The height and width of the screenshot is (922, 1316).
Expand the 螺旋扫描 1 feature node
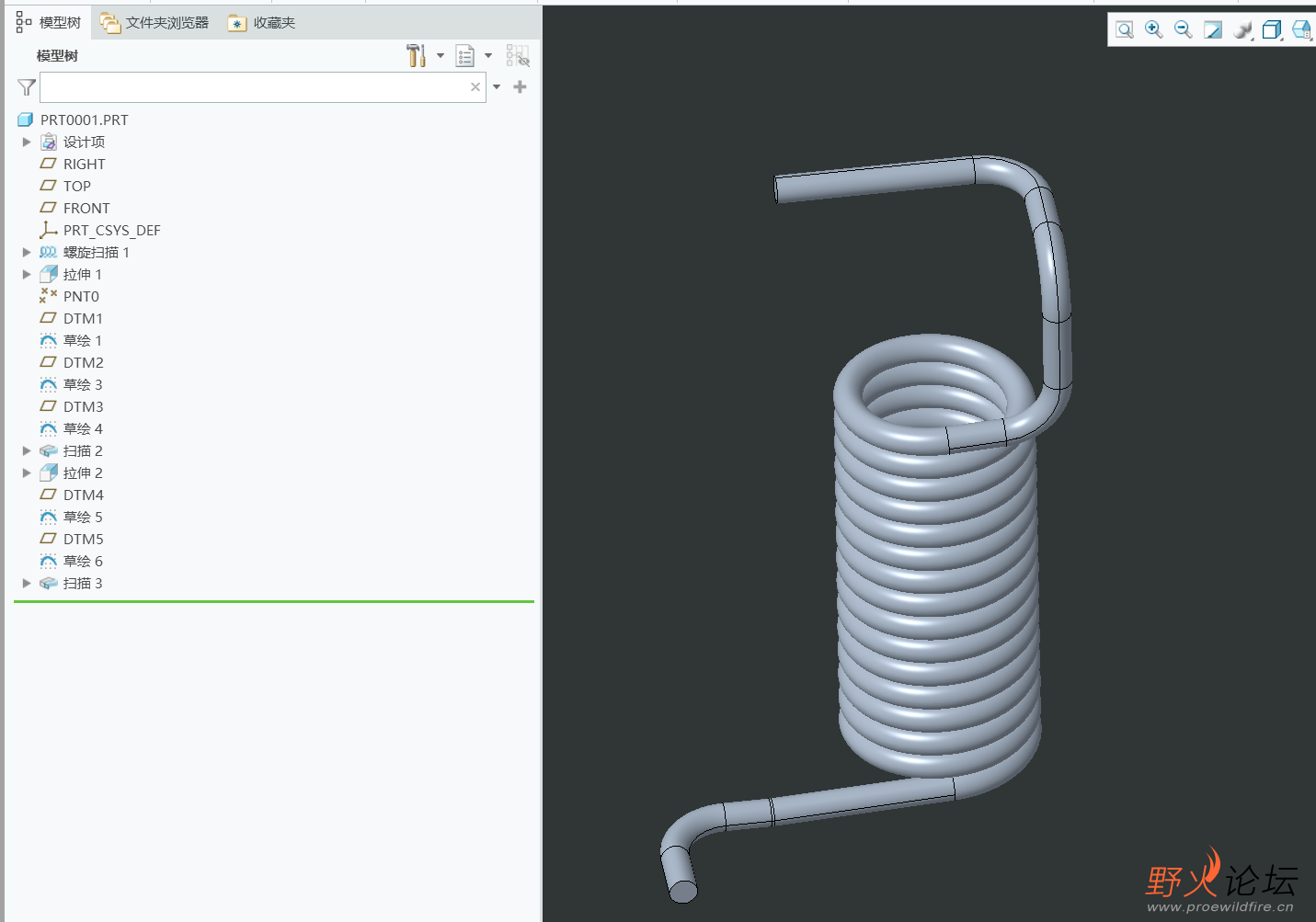(x=27, y=252)
